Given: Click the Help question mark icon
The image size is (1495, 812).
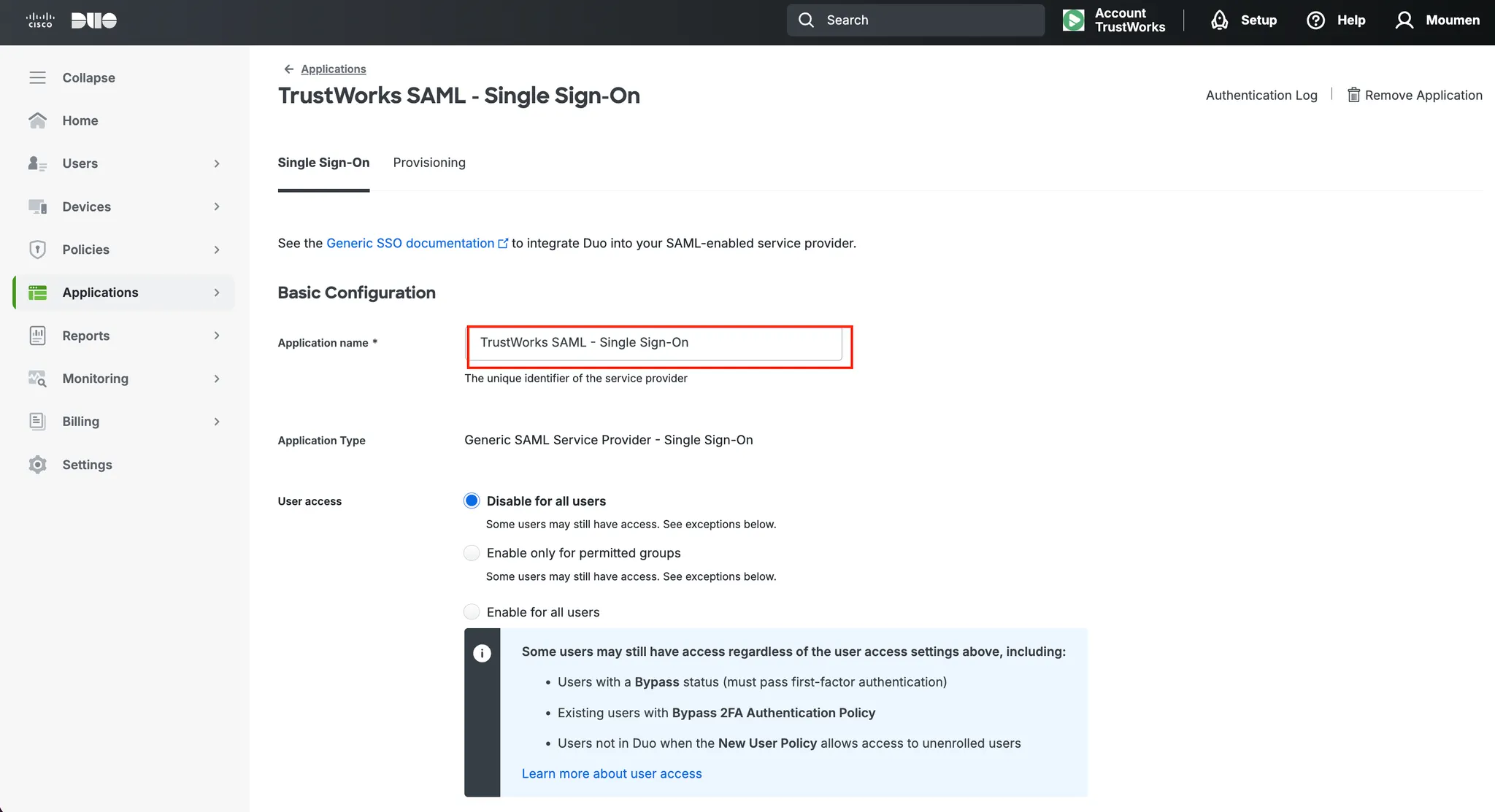Looking at the screenshot, I should 1315,20.
